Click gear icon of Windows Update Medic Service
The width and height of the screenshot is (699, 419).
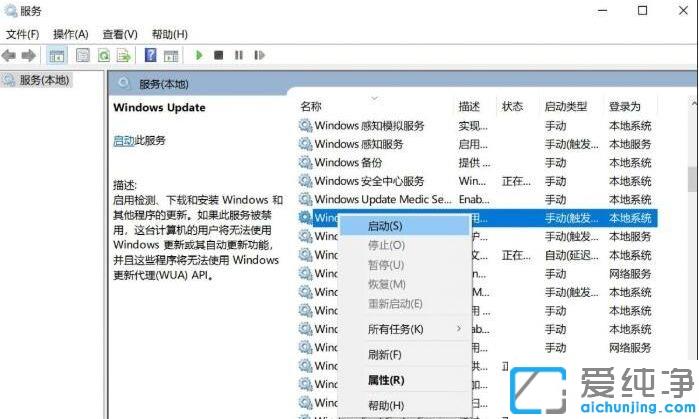(305, 199)
